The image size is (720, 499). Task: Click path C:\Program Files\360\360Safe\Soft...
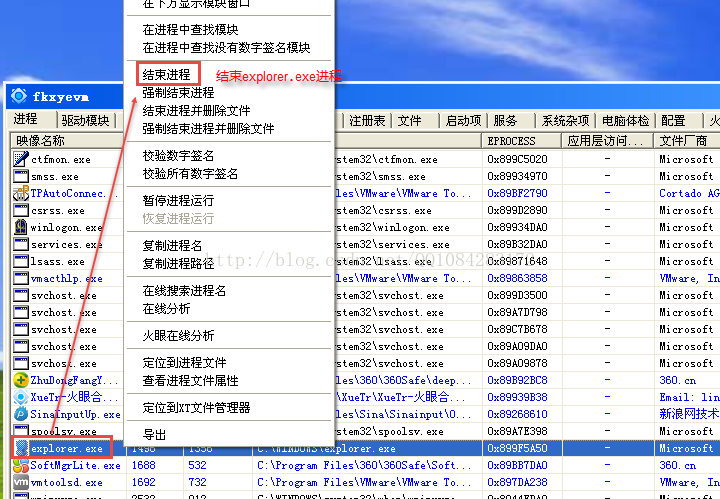point(364,465)
